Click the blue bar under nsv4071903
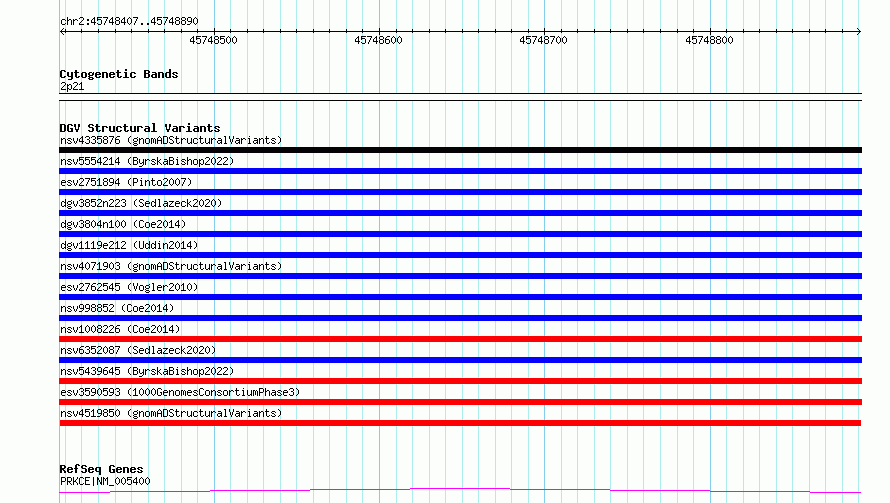This screenshot has height=503, width=890. tap(460, 276)
